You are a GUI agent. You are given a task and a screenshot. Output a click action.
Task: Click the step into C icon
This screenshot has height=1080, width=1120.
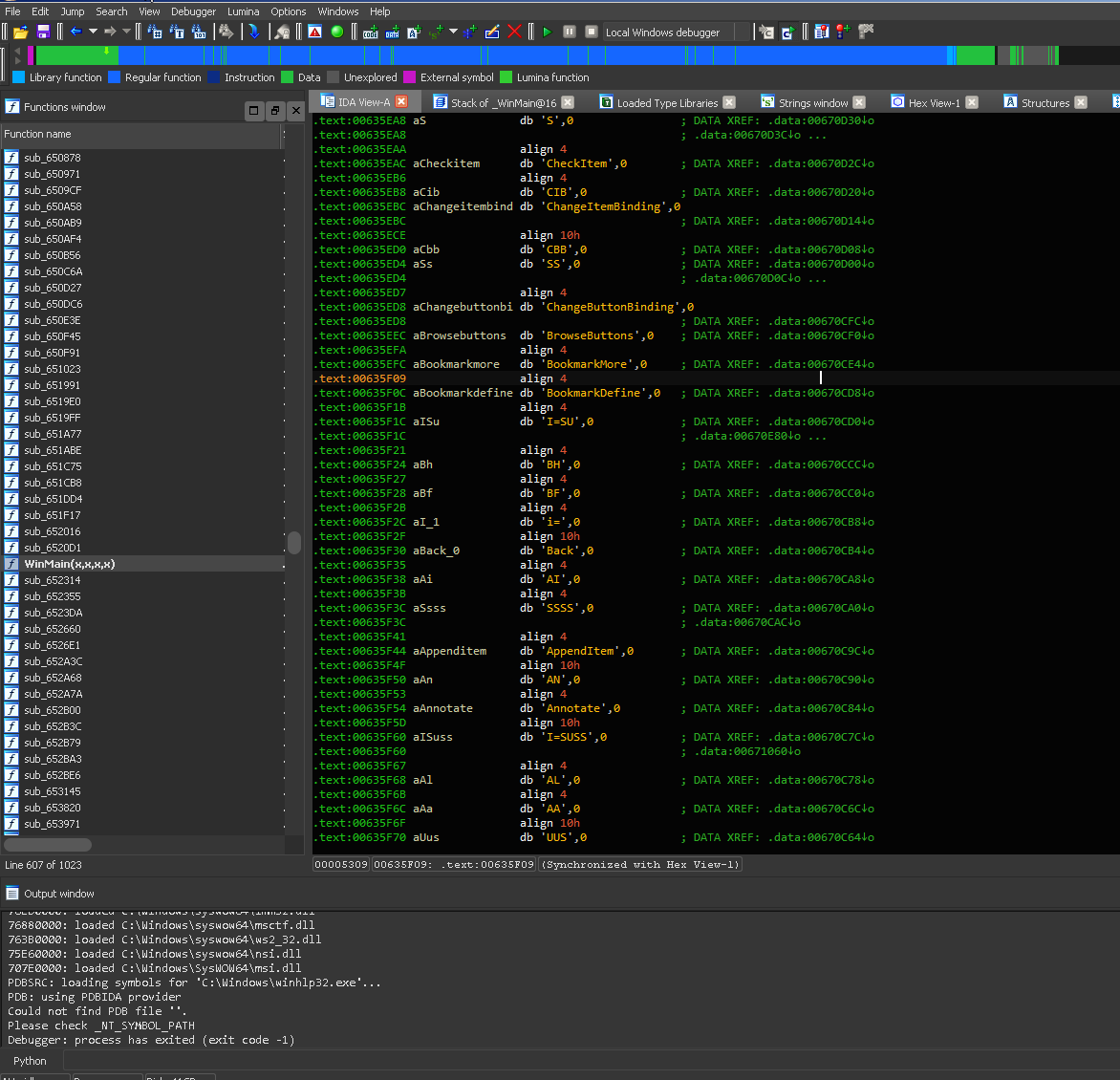tap(765, 32)
